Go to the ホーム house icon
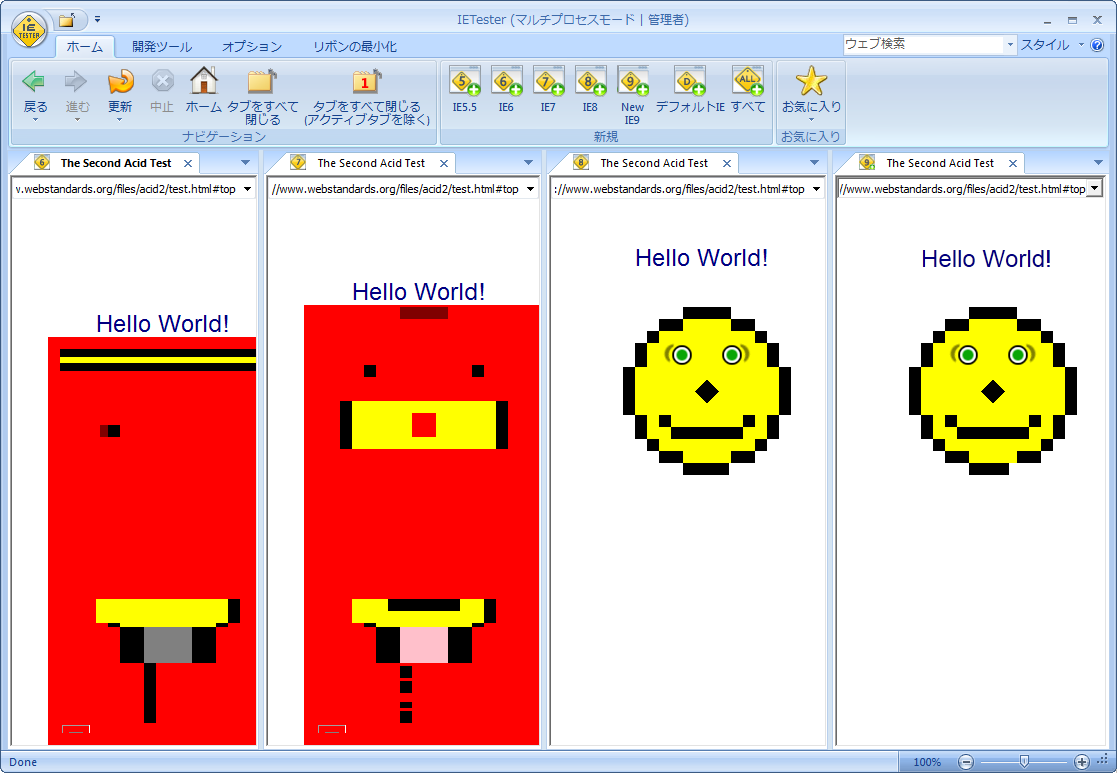Screen dimensions: 1117x773 204,91
